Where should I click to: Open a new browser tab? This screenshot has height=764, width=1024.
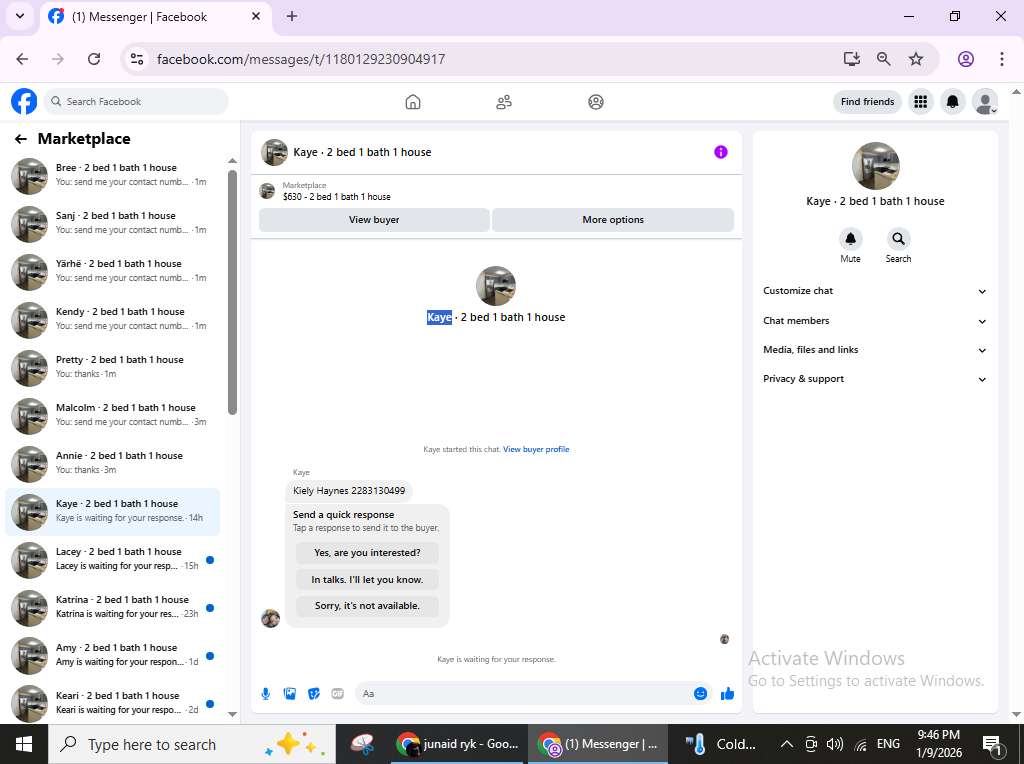(292, 16)
